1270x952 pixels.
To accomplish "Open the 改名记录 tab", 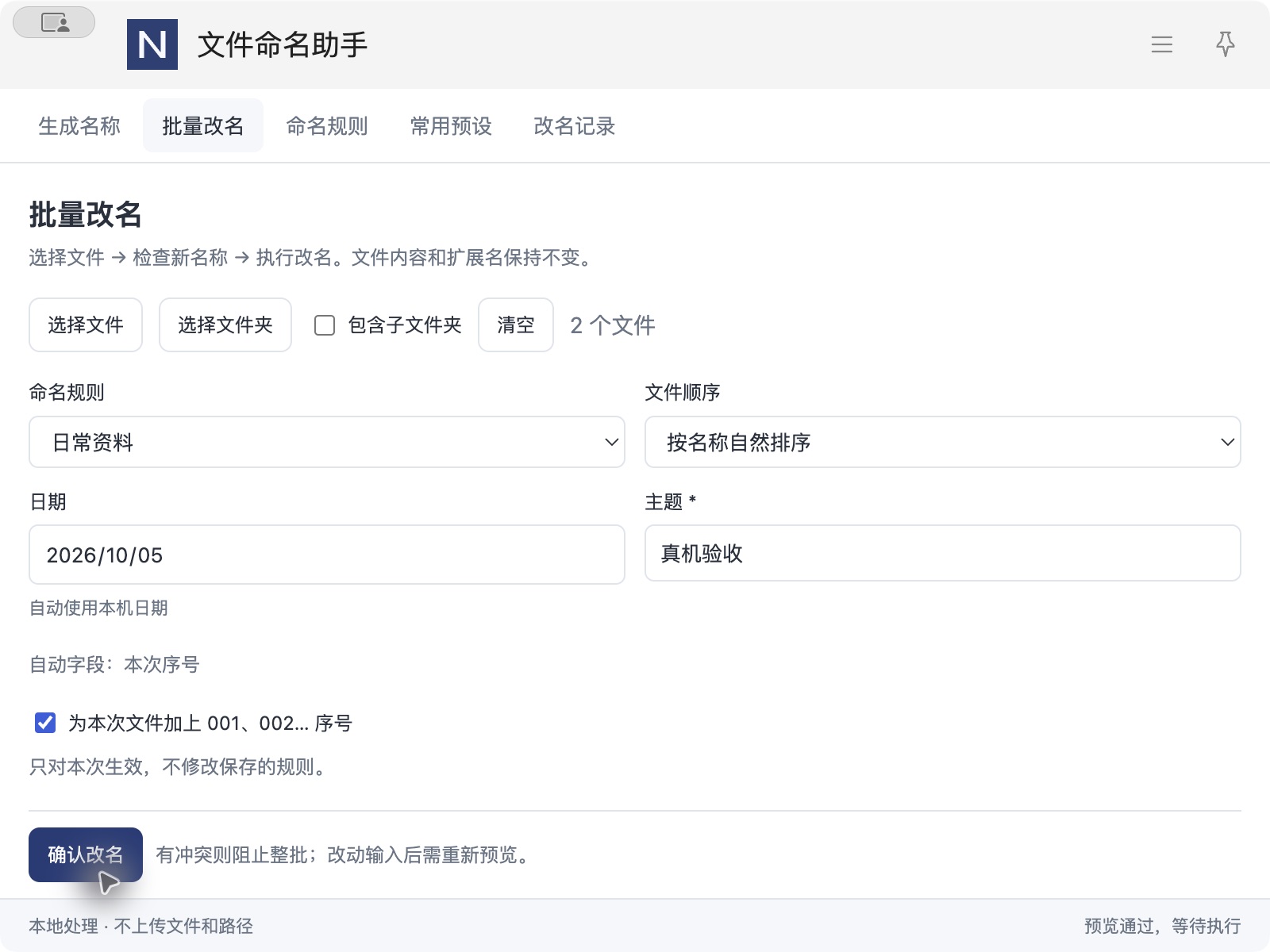I will pos(575,126).
